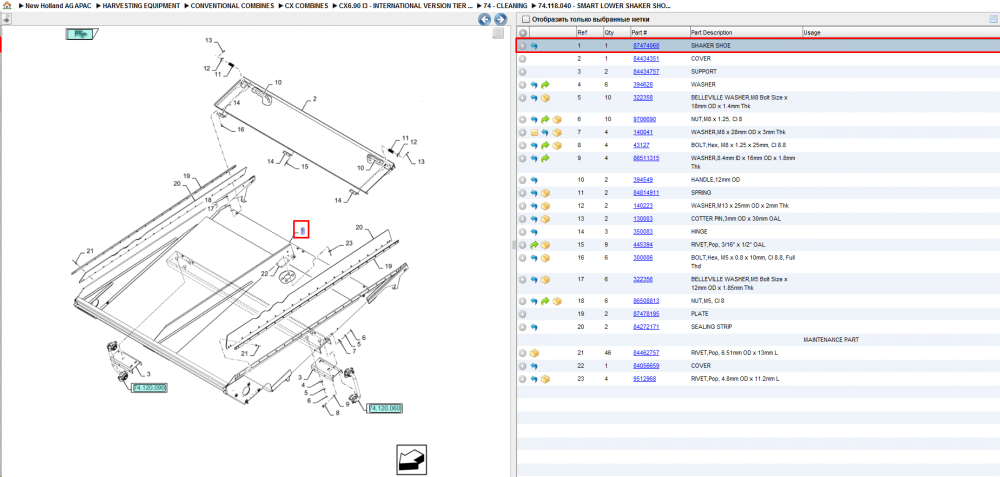This screenshot has height=477, width=1000.
Task: Click the small square button at diagram top-right
Action: point(498,33)
